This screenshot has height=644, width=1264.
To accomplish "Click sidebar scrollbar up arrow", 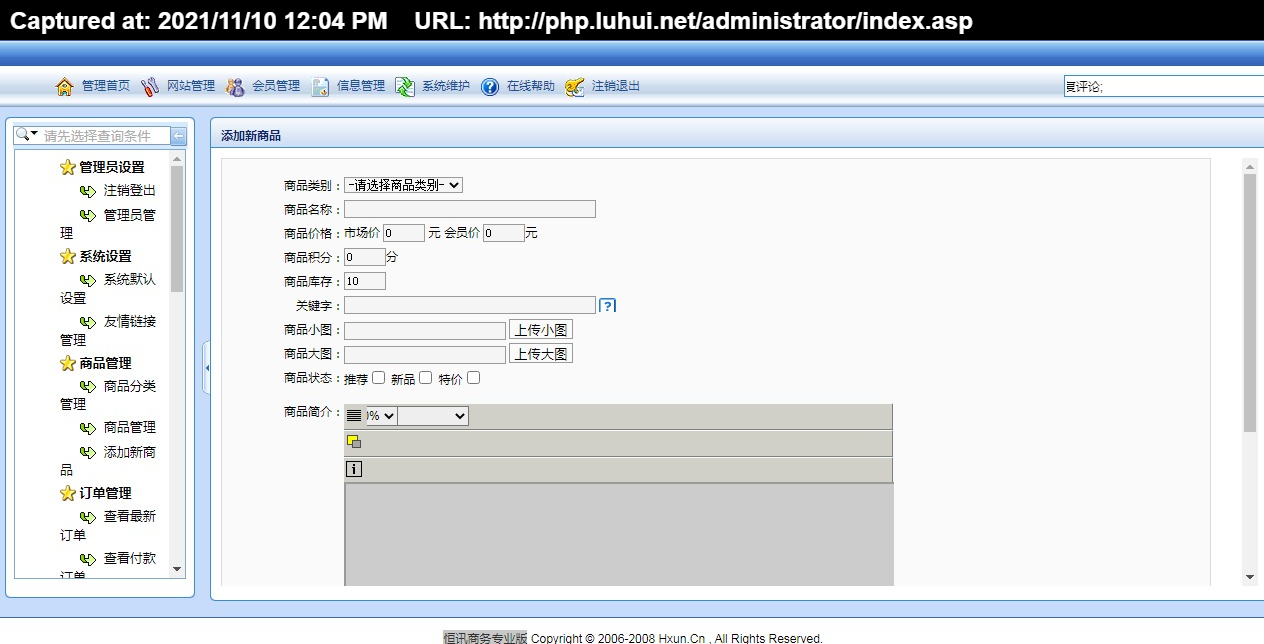I will [177, 159].
